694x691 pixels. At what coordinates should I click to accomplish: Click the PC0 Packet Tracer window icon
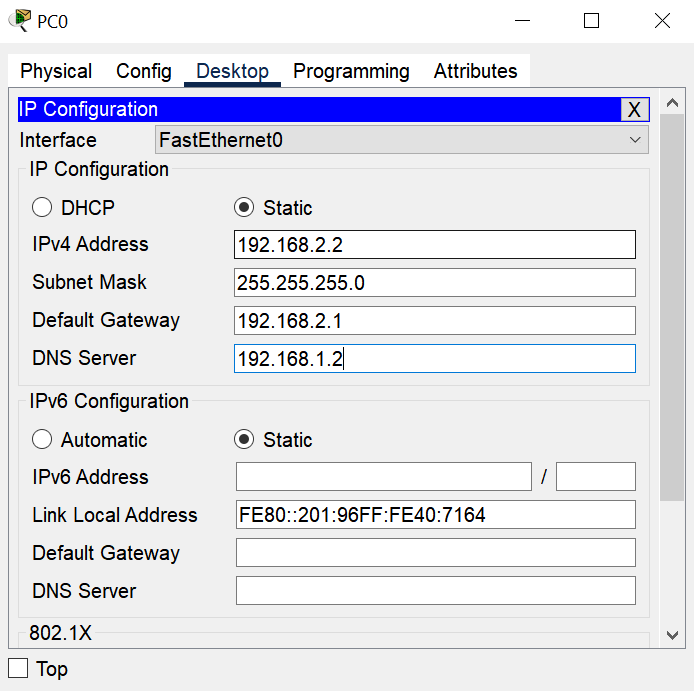[x=20, y=20]
